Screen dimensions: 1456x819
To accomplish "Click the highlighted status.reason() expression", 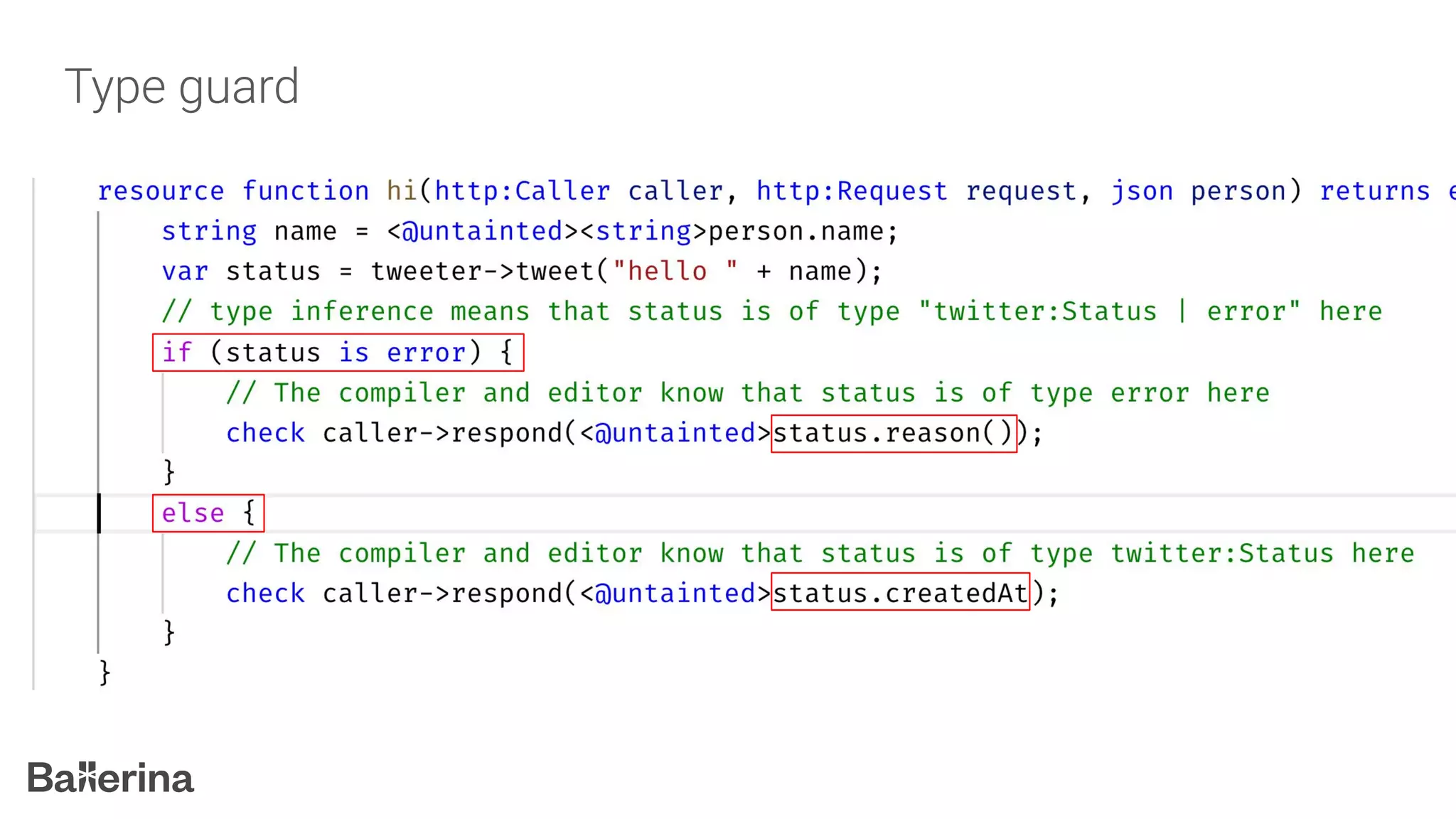I will coord(893,434).
